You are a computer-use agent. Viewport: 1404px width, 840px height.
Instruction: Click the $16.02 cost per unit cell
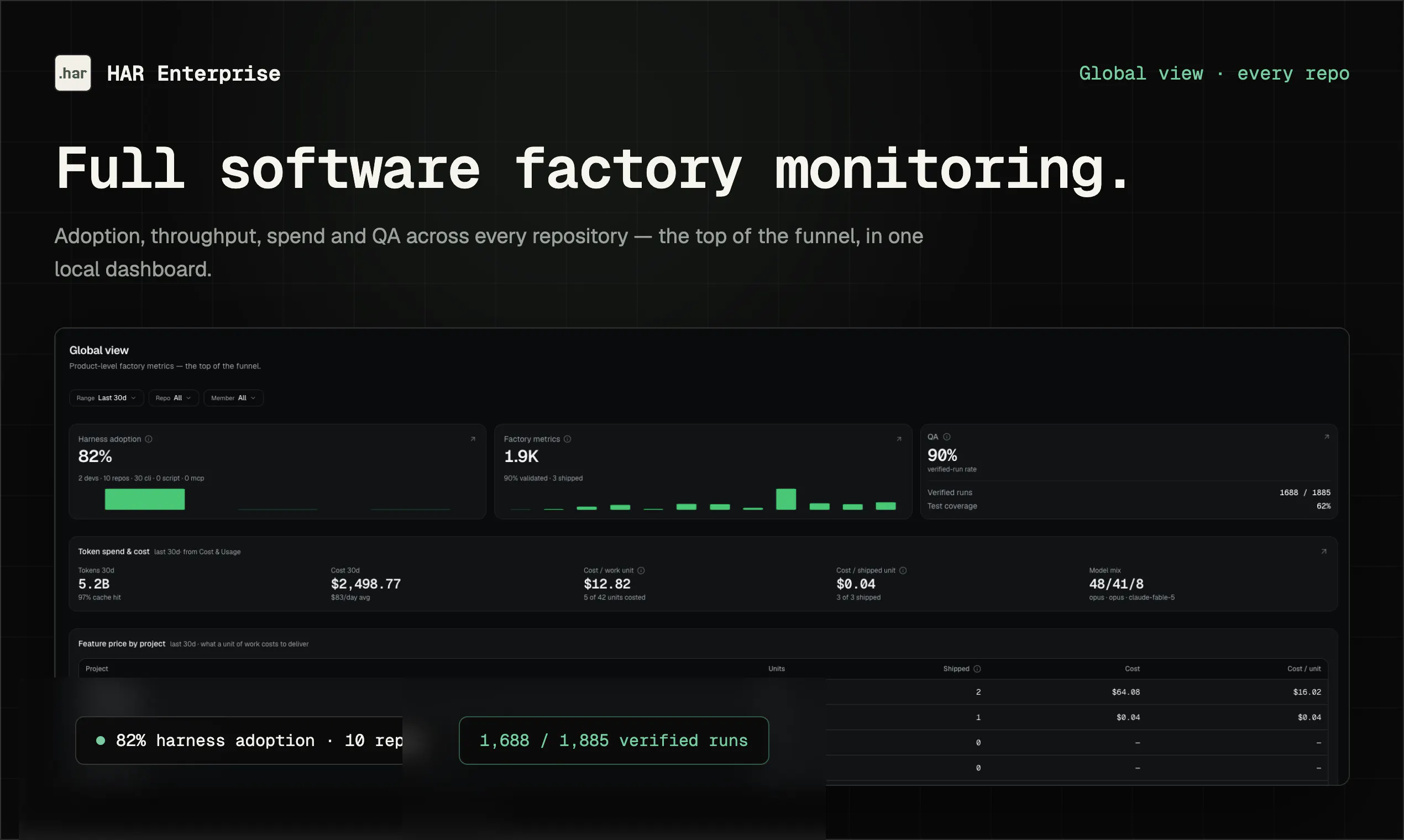(x=1307, y=692)
